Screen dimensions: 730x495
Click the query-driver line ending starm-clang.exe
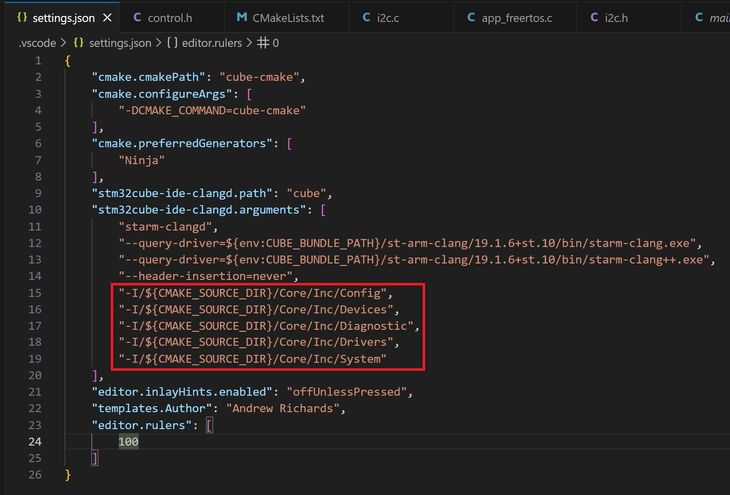(x=407, y=243)
